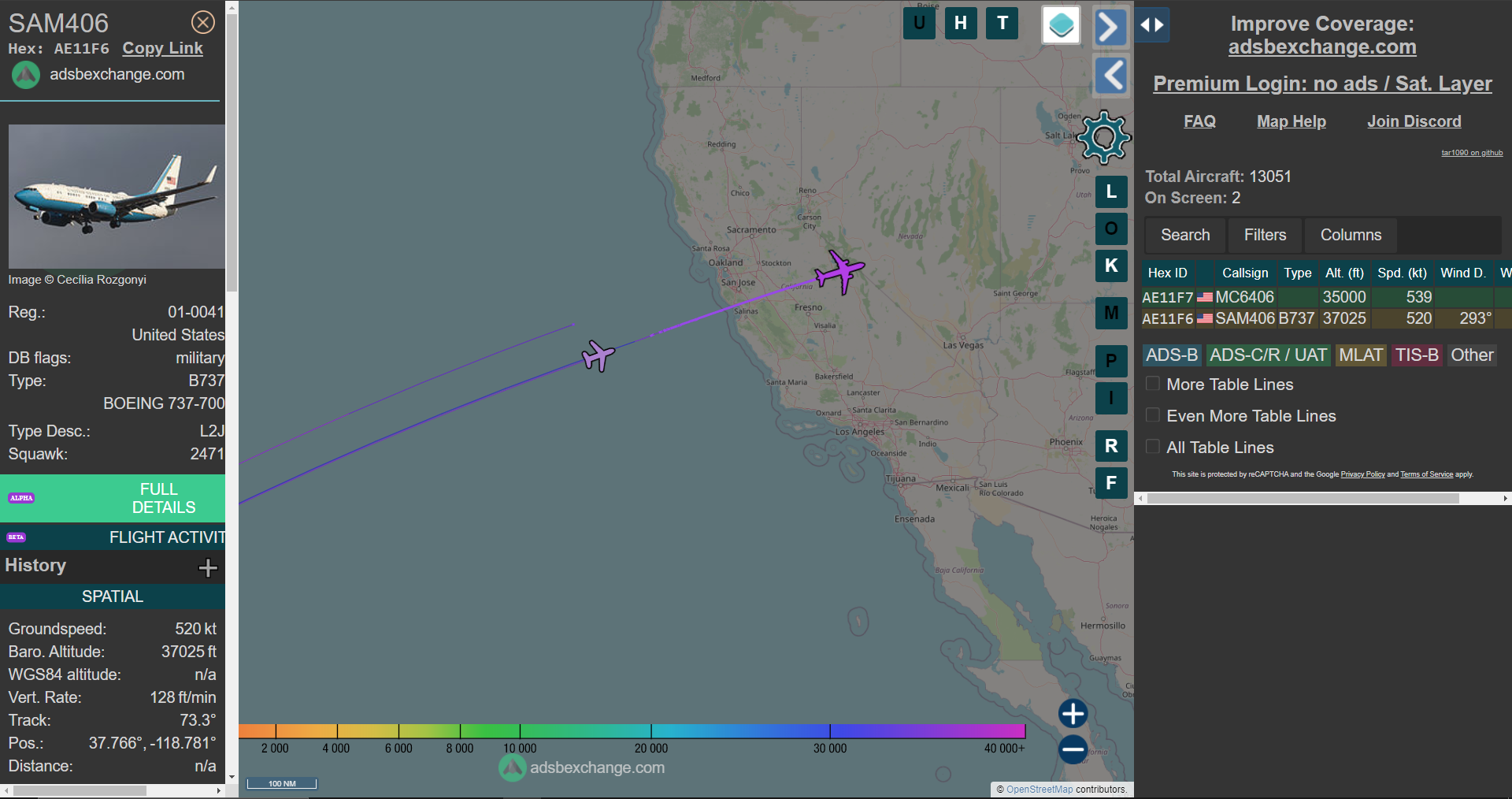Click the L map button
Screen dimensions: 1512x799
click(x=1111, y=191)
